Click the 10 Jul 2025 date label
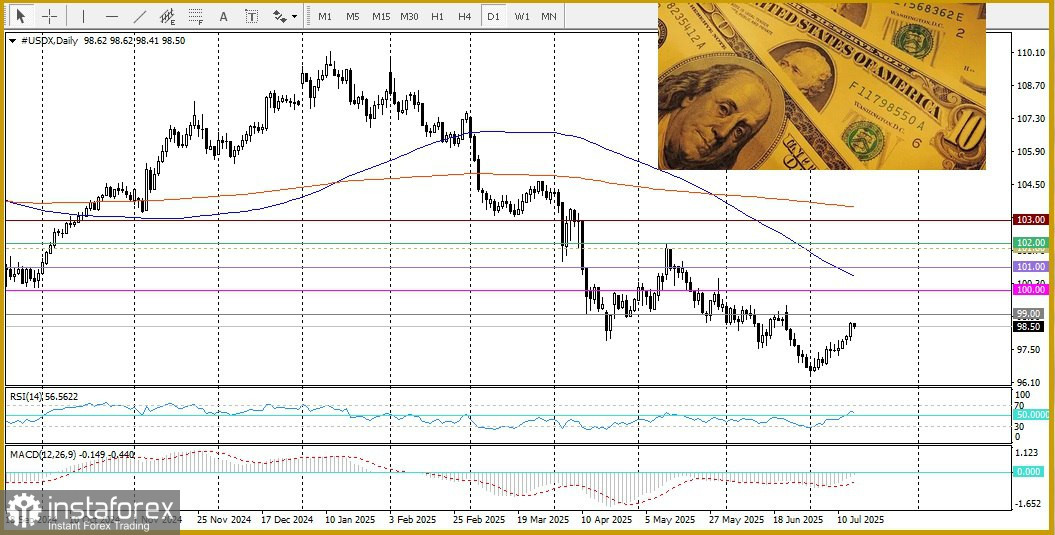The image size is (1055, 535). 859,520
